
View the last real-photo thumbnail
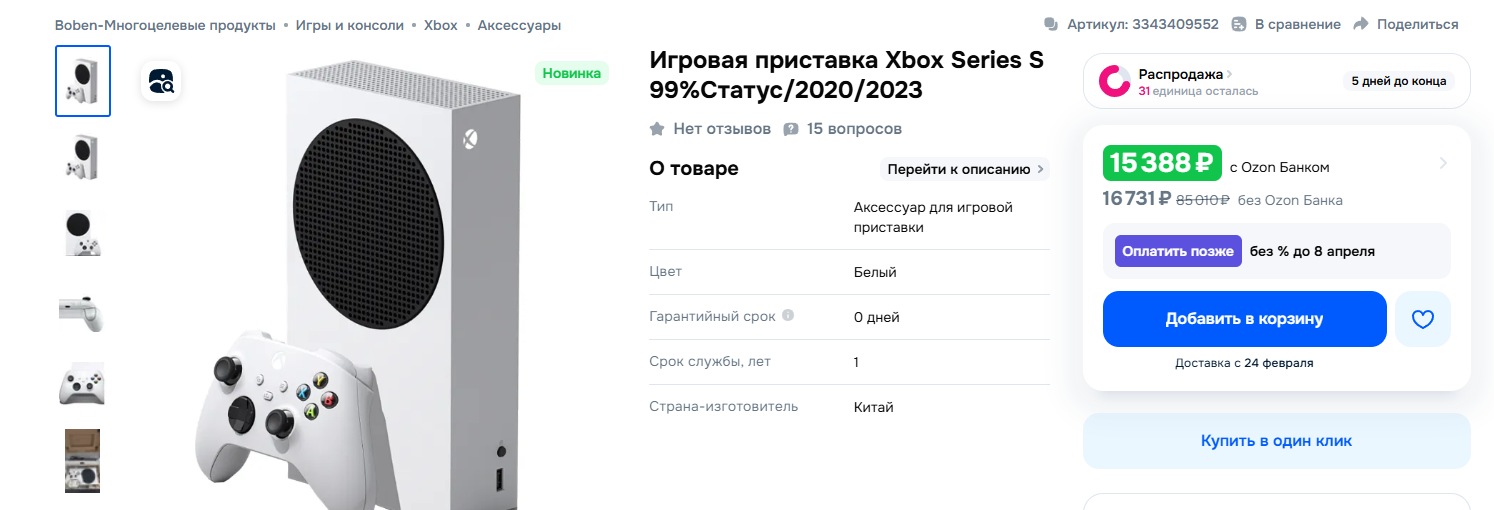82,460
